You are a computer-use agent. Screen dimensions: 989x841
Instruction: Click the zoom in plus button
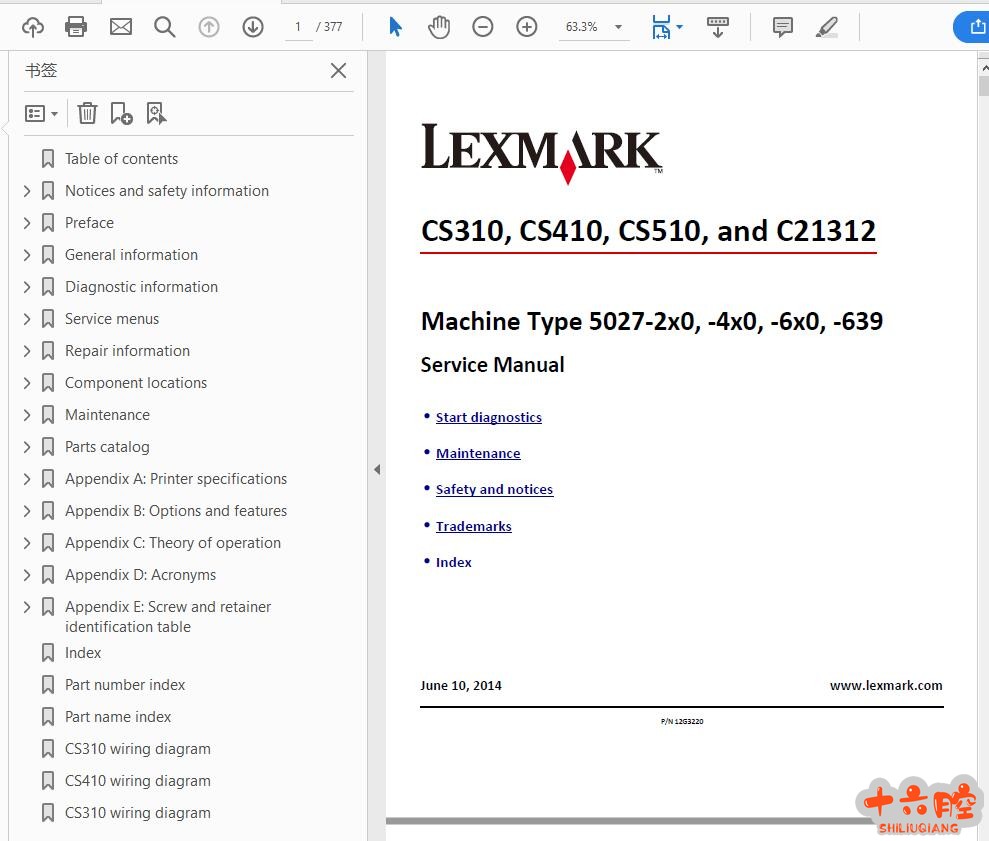point(527,27)
